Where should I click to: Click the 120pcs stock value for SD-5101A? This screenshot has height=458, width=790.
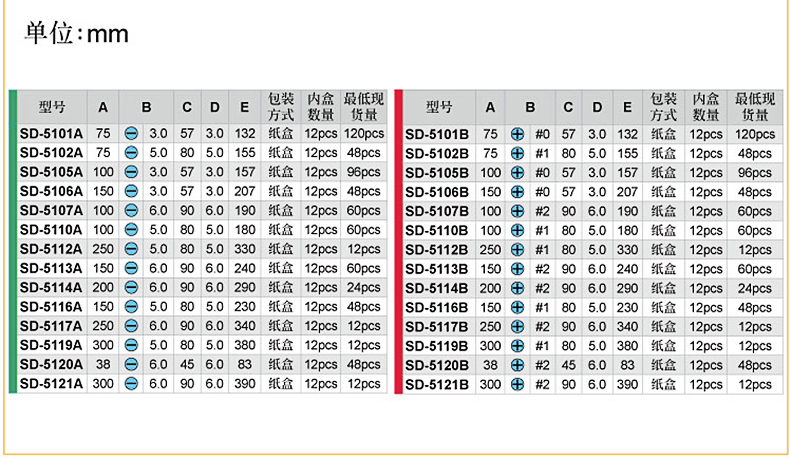coord(364,133)
